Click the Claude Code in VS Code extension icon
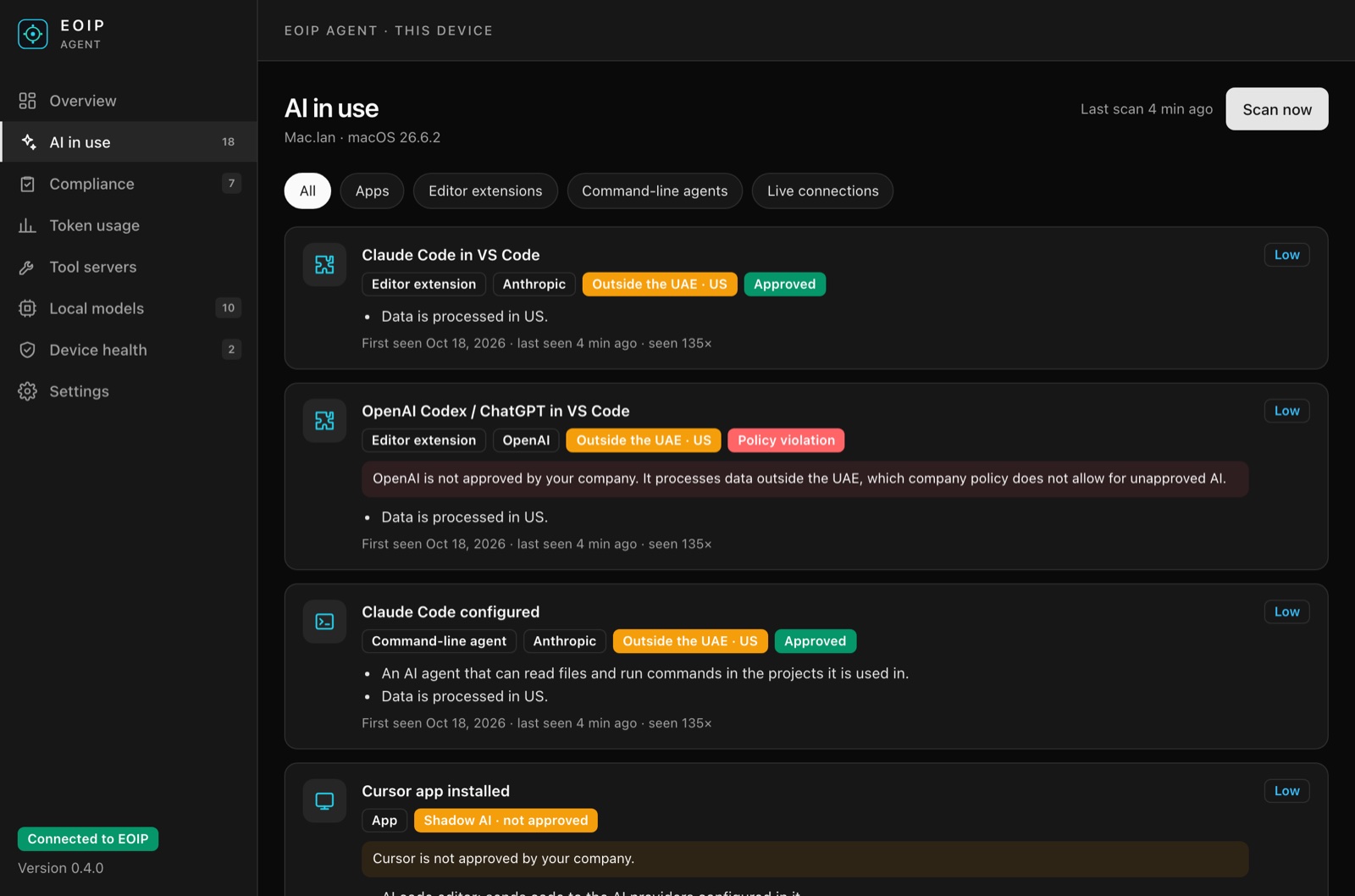Screen dimensions: 1355x896 [x=324, y=265]
